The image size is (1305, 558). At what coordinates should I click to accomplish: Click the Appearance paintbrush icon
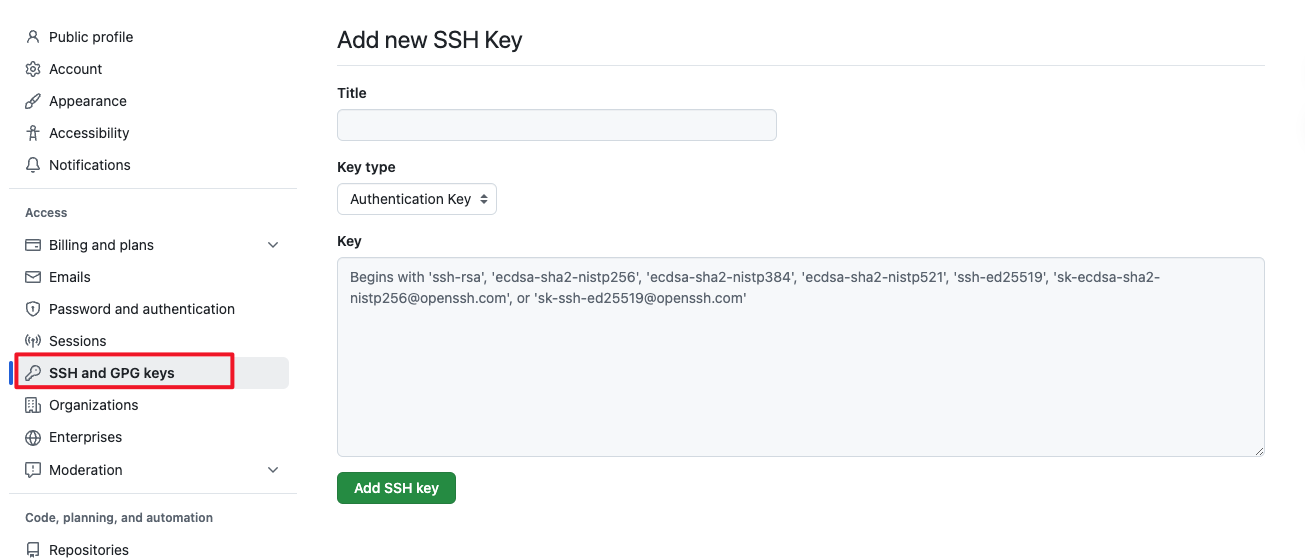33,101
